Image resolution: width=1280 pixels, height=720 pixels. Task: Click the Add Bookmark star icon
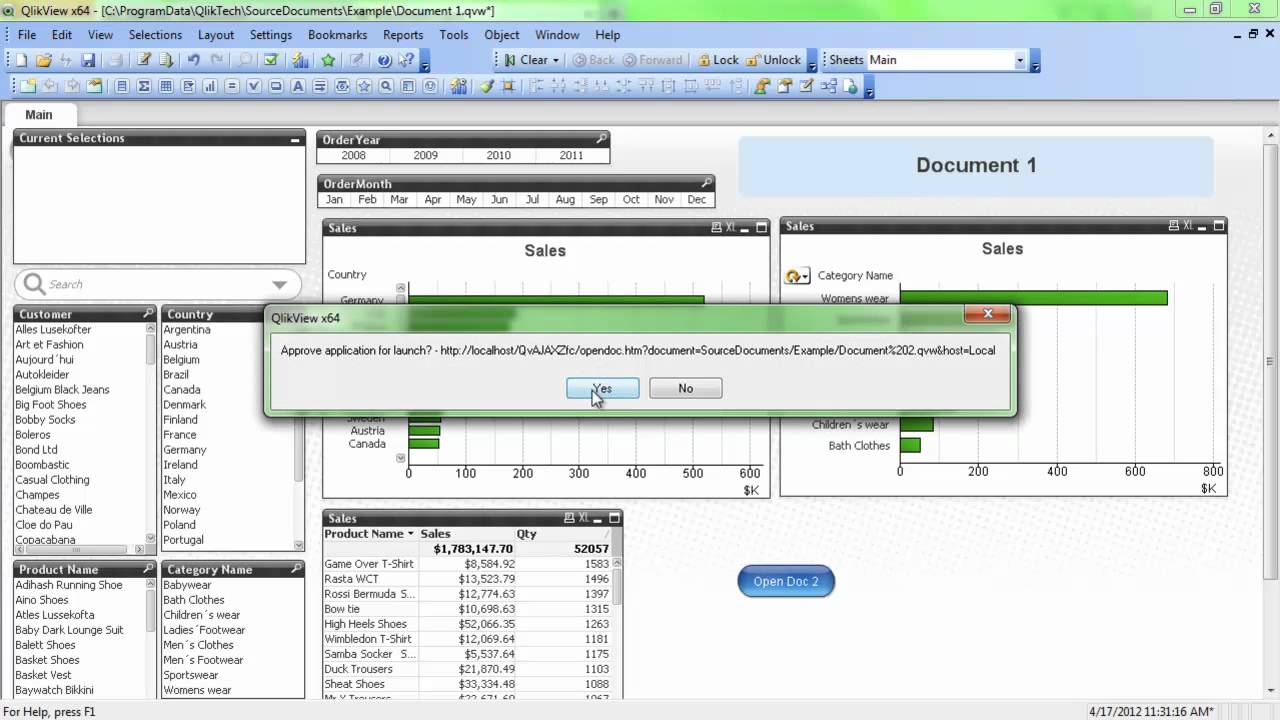point(328,60)
